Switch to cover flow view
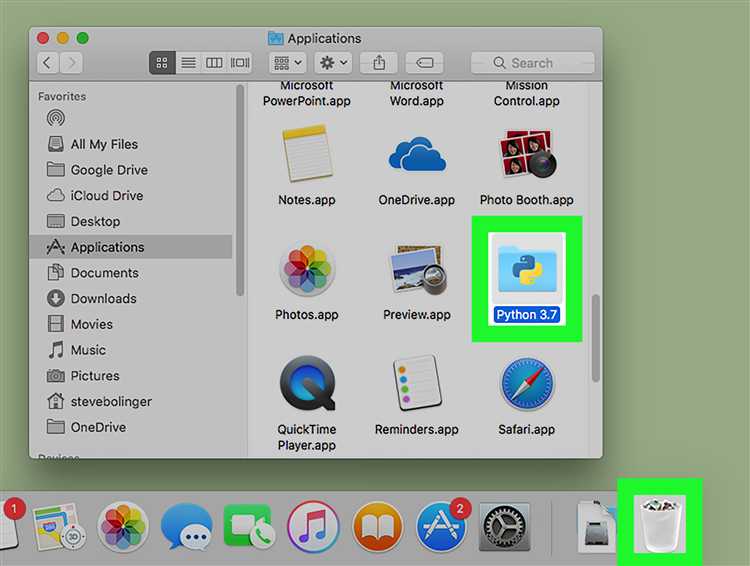 [240, 63]
